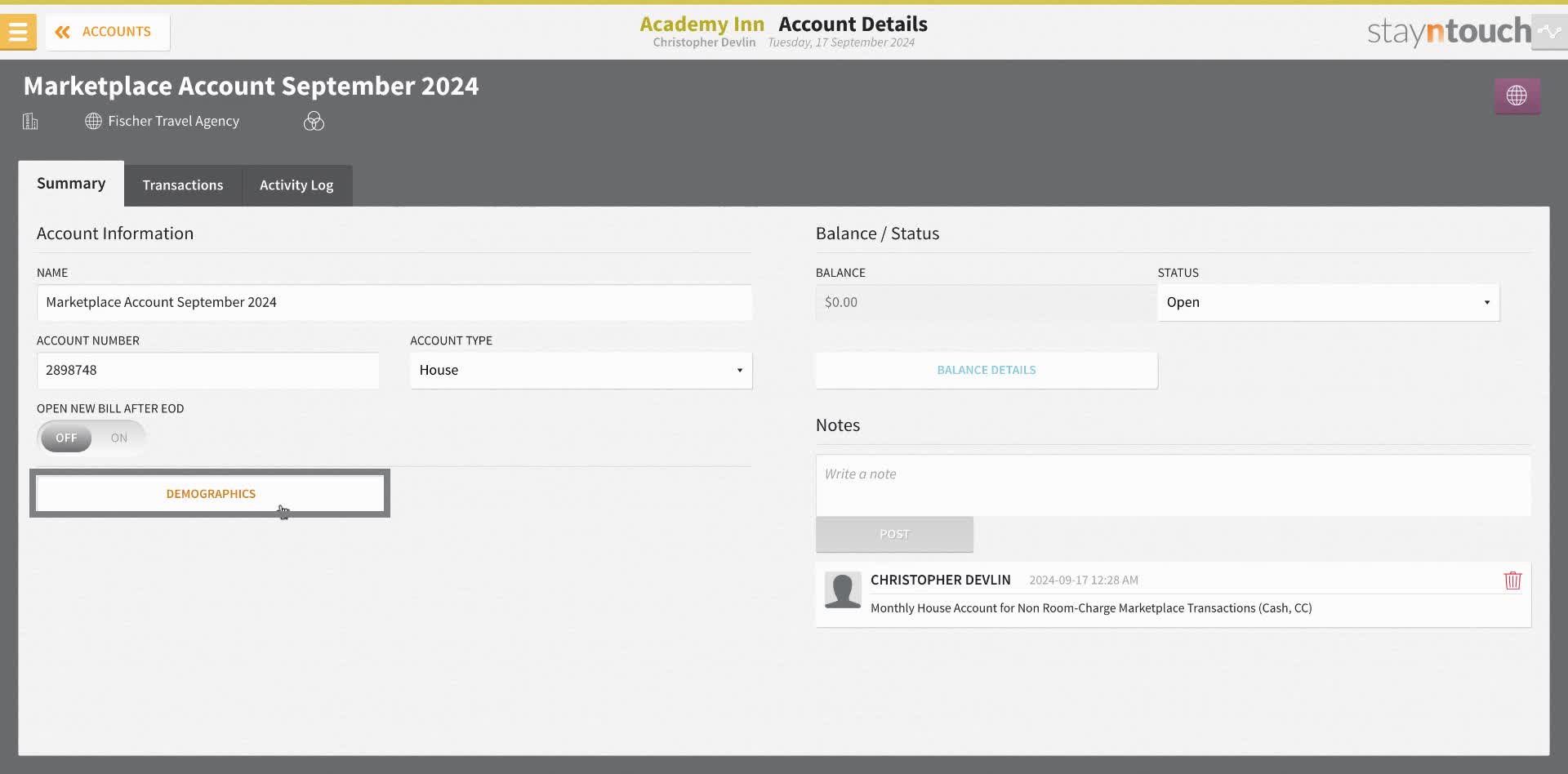Click the purple globe button
1568x774 pixels.
point(1517,96)
